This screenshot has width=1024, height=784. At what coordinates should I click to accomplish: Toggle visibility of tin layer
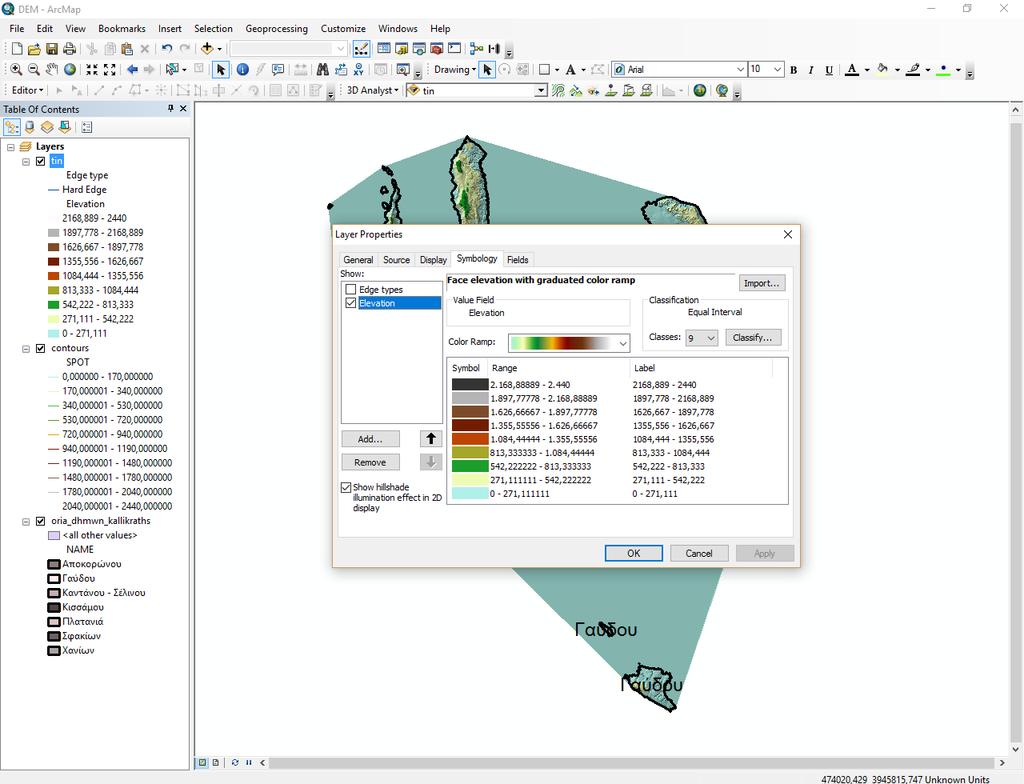[40, 161]
